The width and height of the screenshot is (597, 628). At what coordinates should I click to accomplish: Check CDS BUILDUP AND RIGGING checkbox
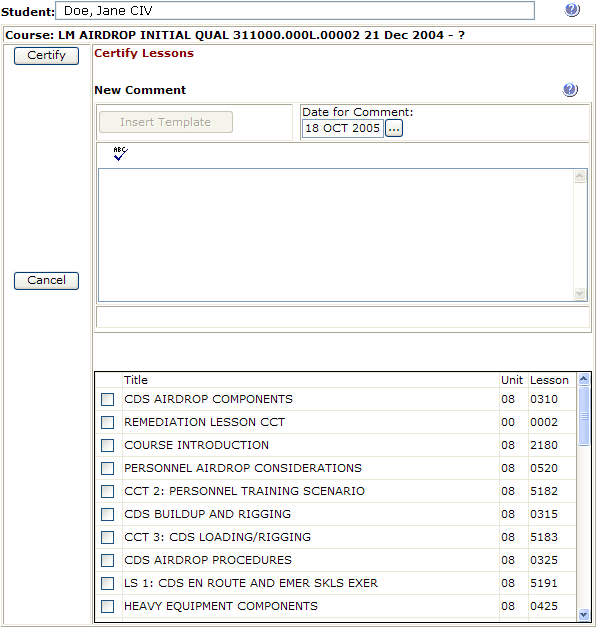click(107, 514)
